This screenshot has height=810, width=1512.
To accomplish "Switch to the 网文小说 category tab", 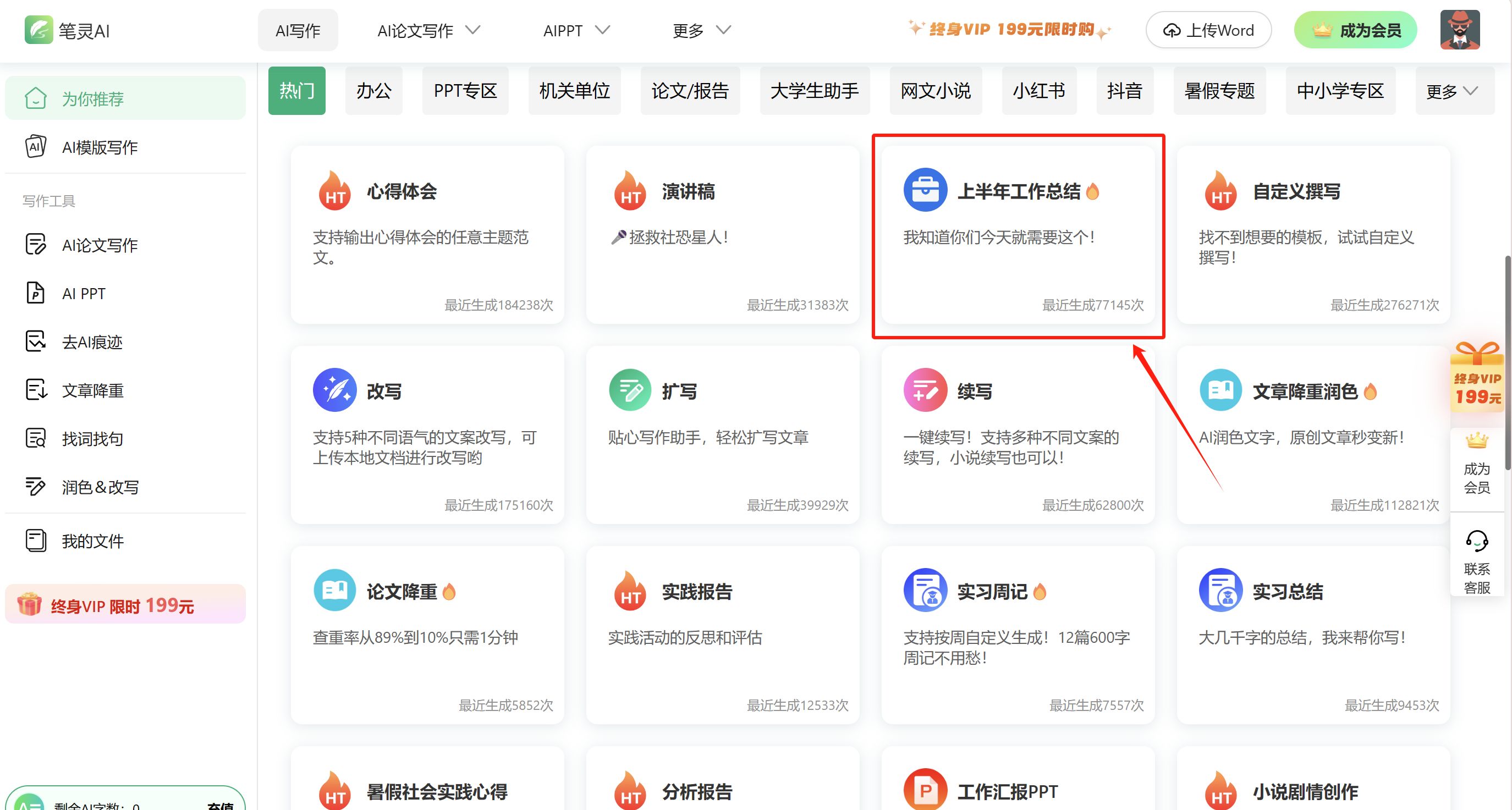I will (x=936, y=91).
